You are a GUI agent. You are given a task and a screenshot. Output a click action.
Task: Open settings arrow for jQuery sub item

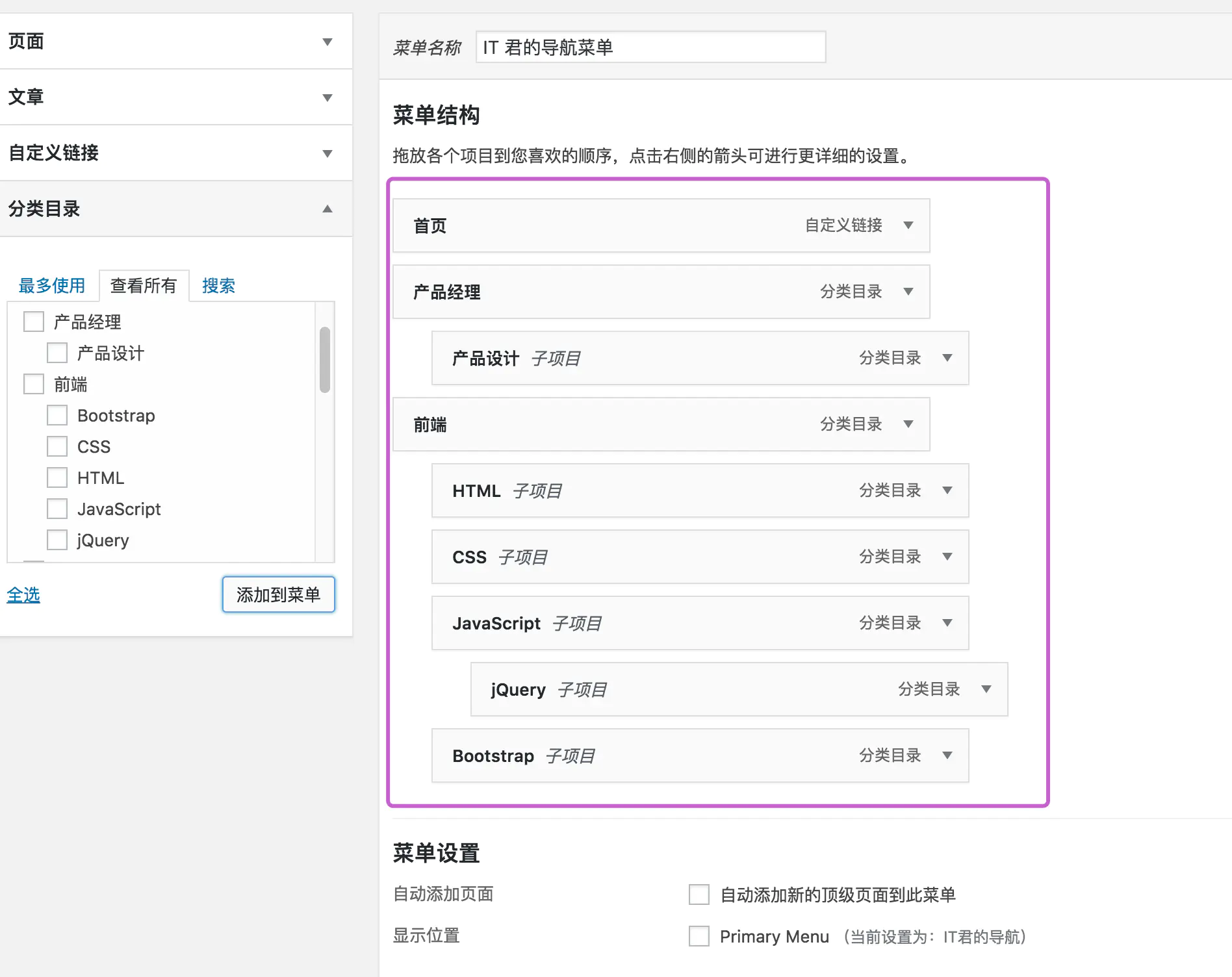coord(986,689)
